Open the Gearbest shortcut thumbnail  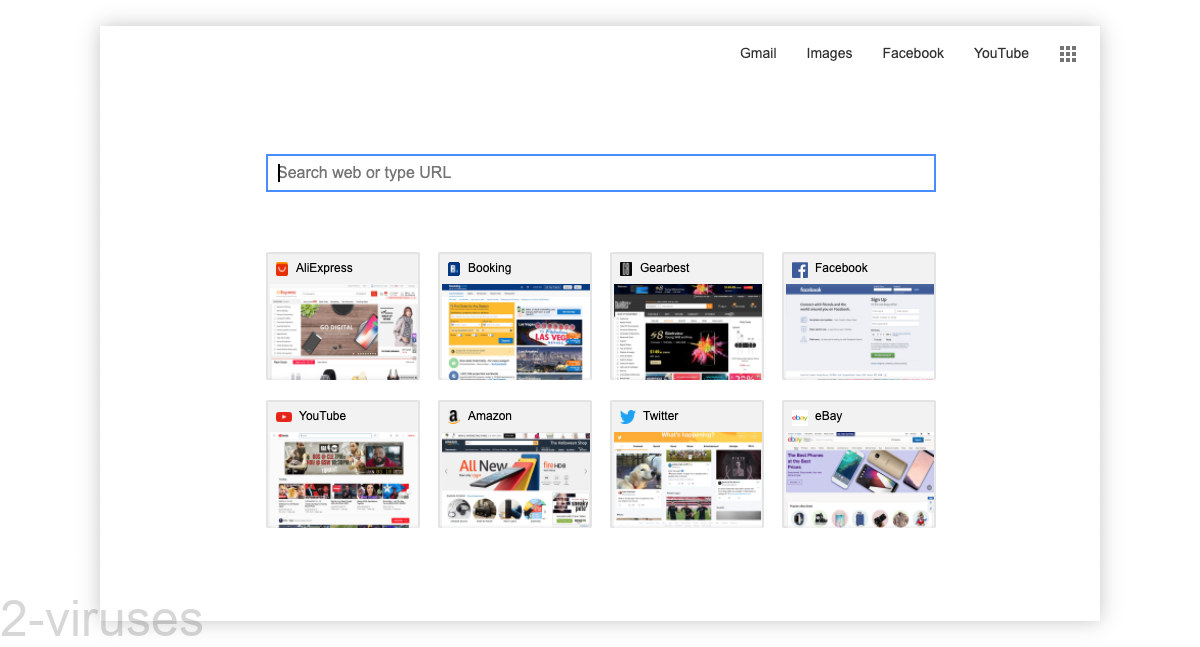pyautogui.click(x=686, y=330)
